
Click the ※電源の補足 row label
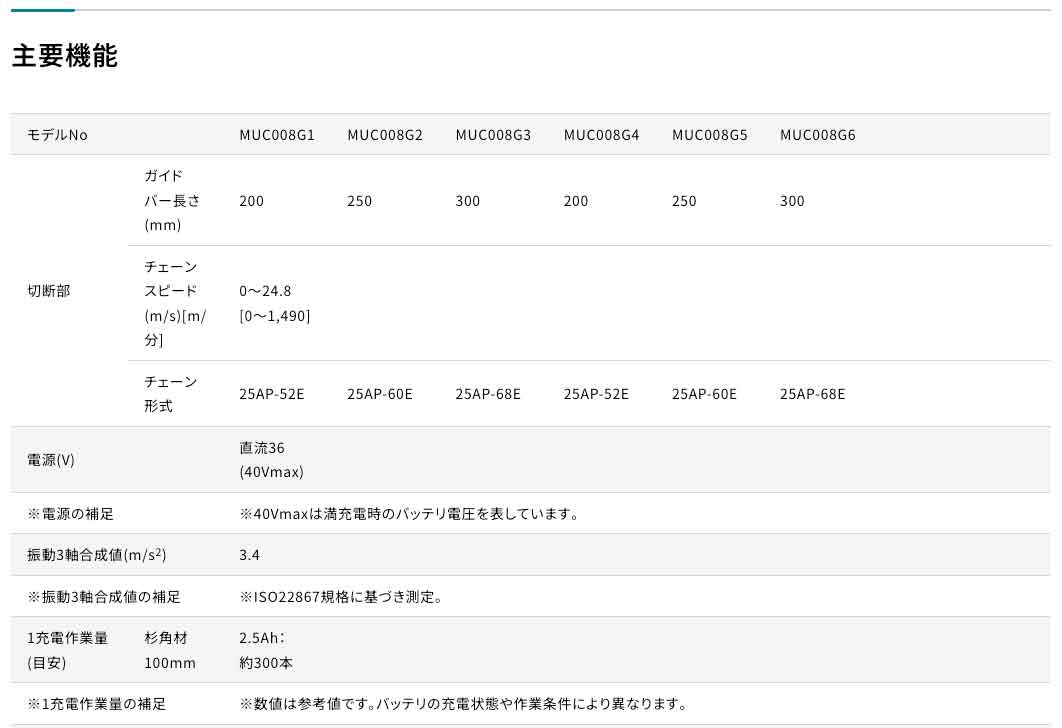(x=70, y=514)
